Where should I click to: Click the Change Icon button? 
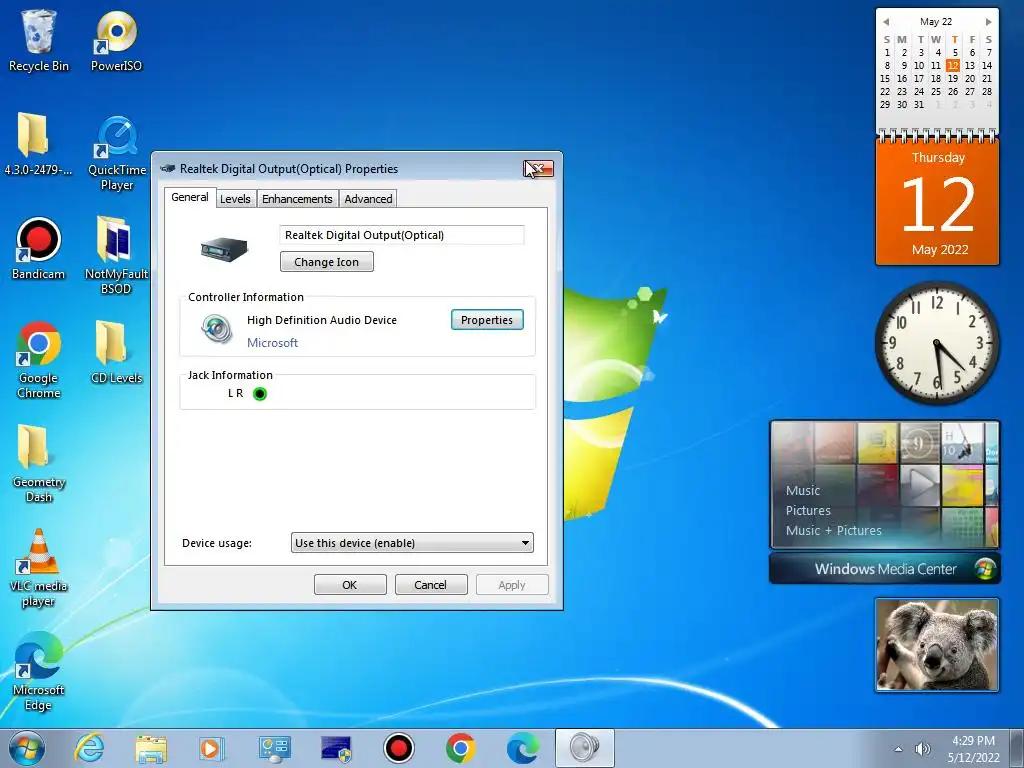327,262
